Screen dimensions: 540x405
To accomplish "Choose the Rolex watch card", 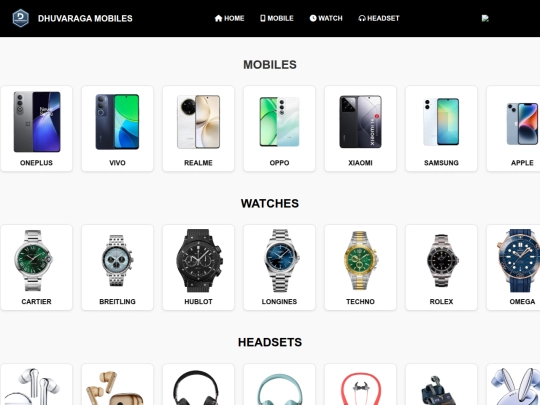I will (x=442, y=268).
